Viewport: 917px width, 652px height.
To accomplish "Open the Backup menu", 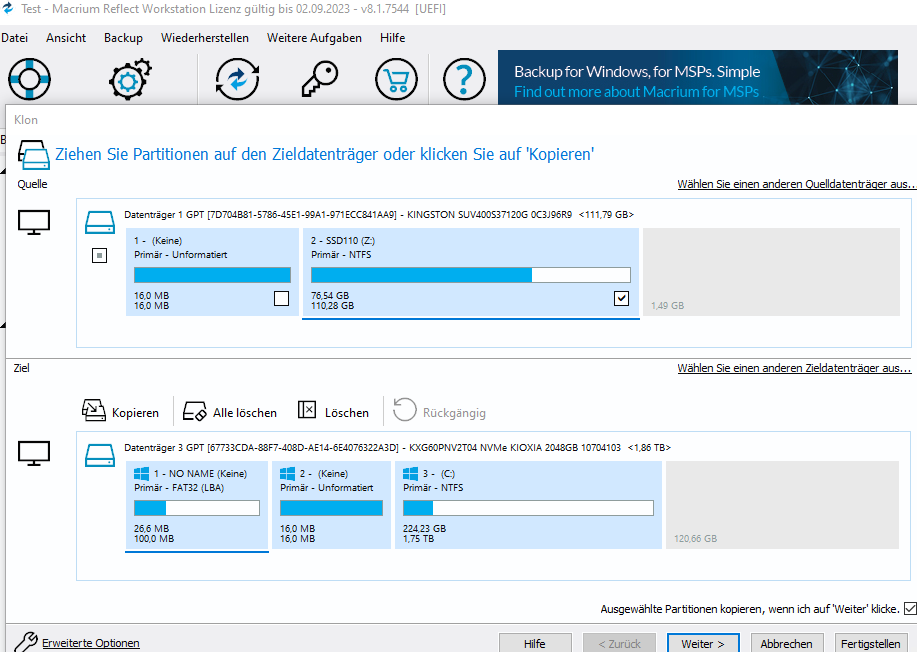I will click(x=123, y=38).
